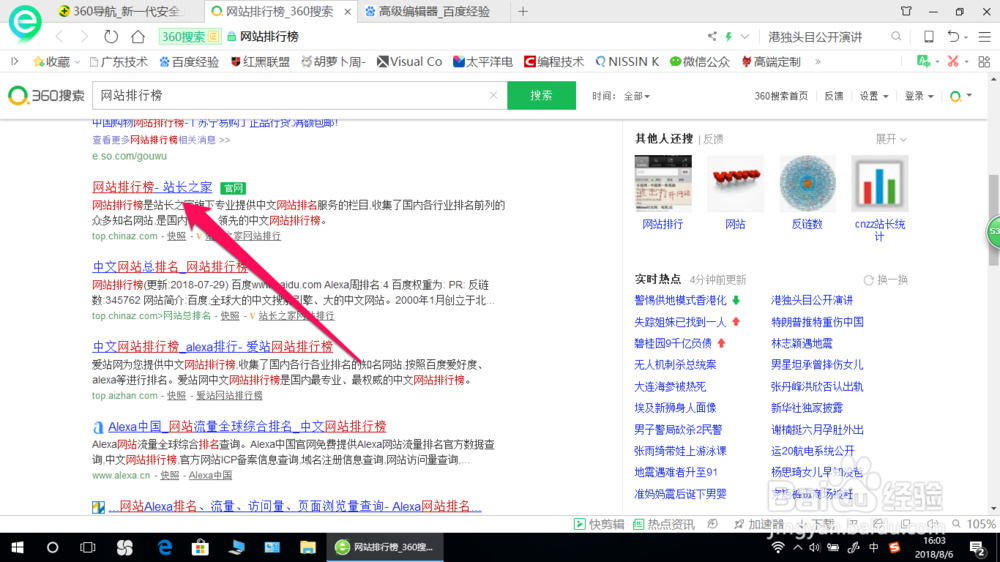This screenshot has height=562, width=1000.
Task: Close the 网站排行榜_360搜索 tab
Action: 348,11
